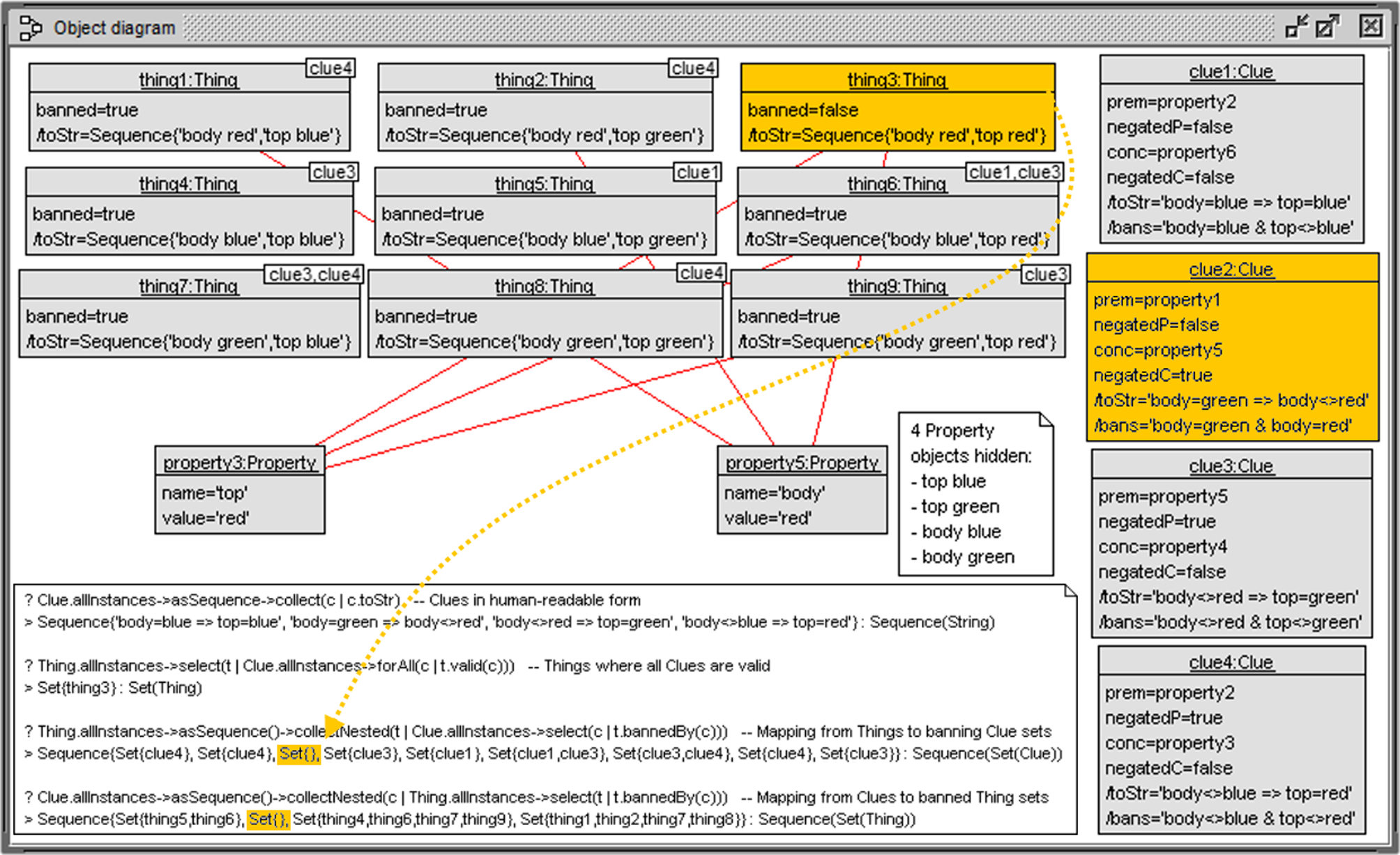Screen dimensions: 1400x855
Task: Click the clue1,clue3 label on thing6
Action: pyautogui.click(x=1014, y=172)
